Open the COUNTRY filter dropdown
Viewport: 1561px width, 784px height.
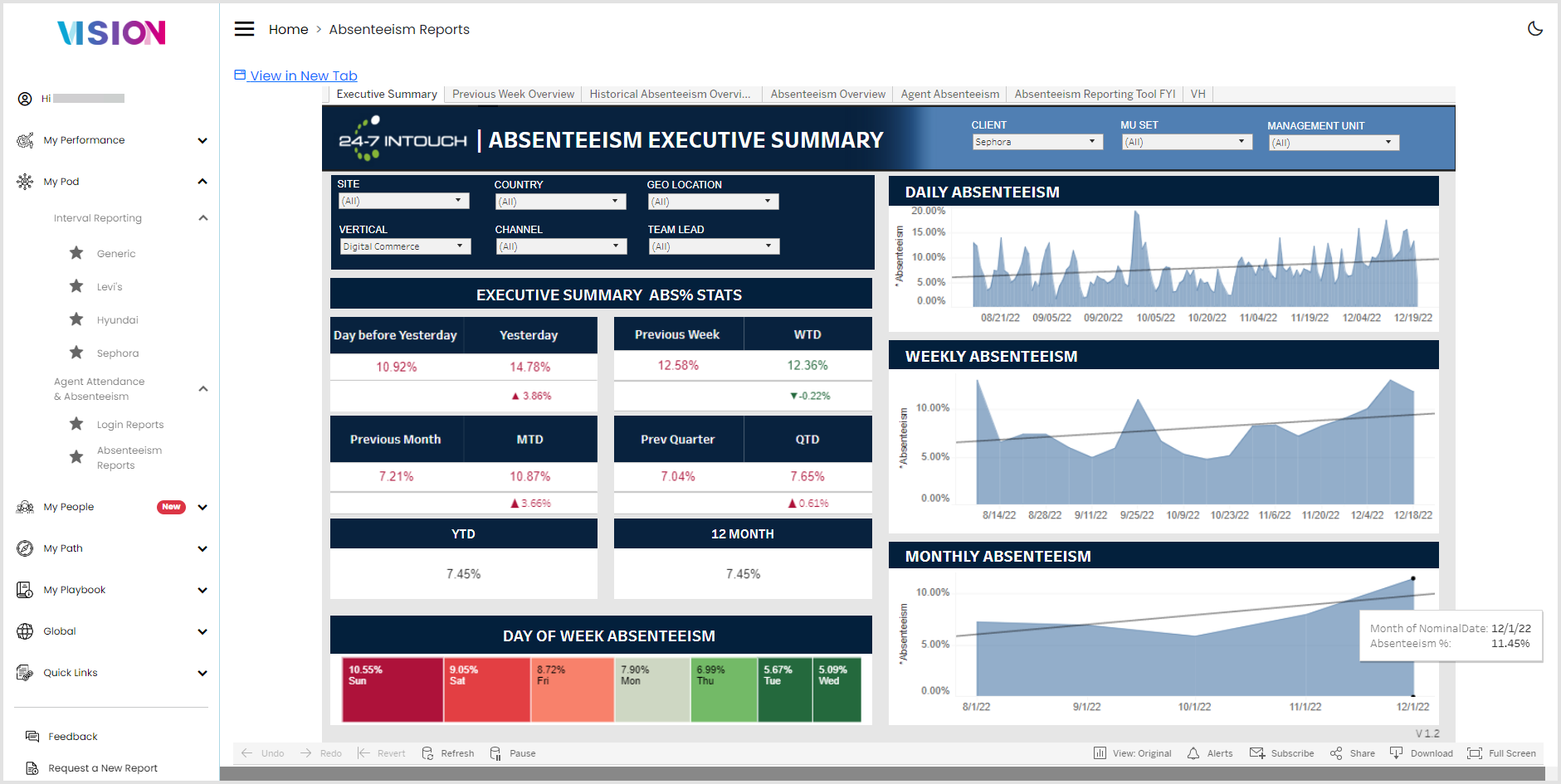[x=560, y=202]
